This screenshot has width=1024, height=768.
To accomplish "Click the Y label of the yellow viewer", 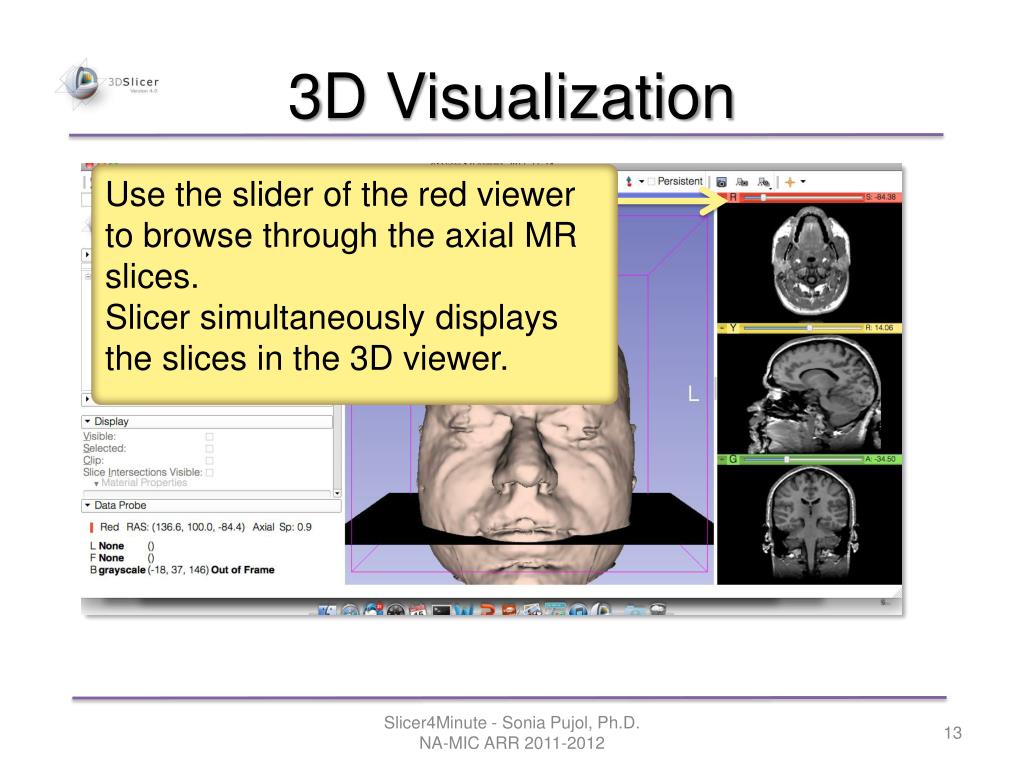I will pyautogui.click(x=733, y=328).
